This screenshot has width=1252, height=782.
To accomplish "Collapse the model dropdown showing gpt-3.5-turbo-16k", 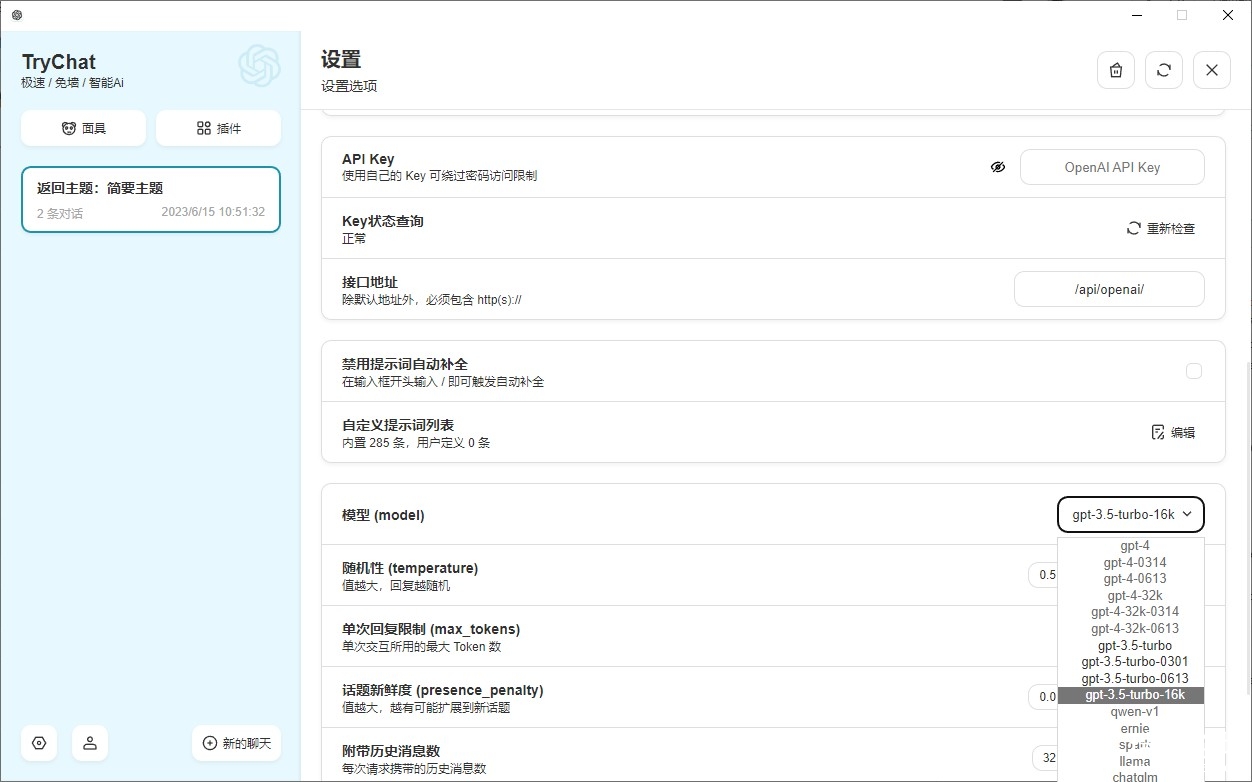I will 1131,515.
